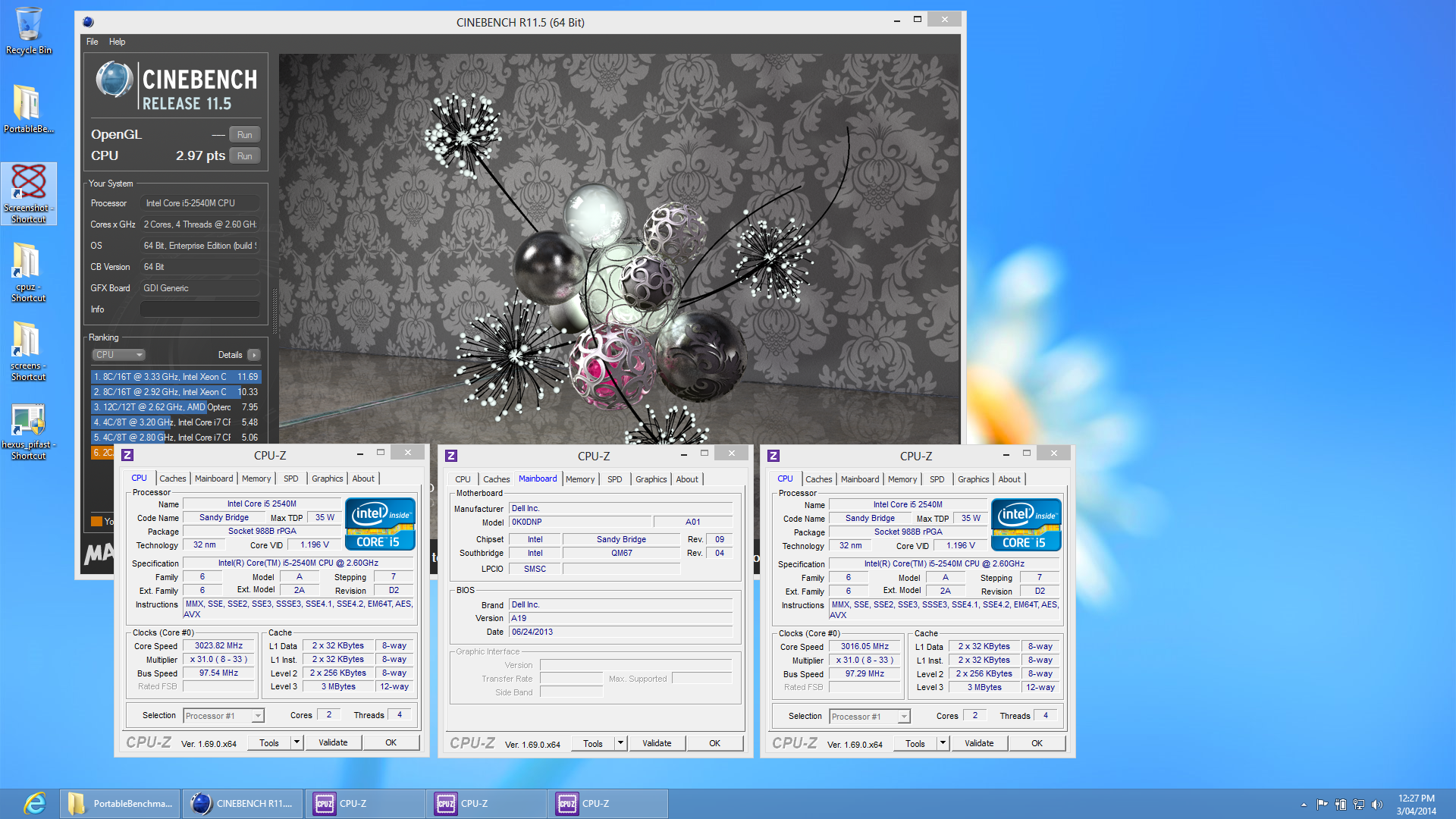Switch to the CINEBENCH R11 taskbar button
Screen dimensions: 1456x819
(x=243, y=804)
